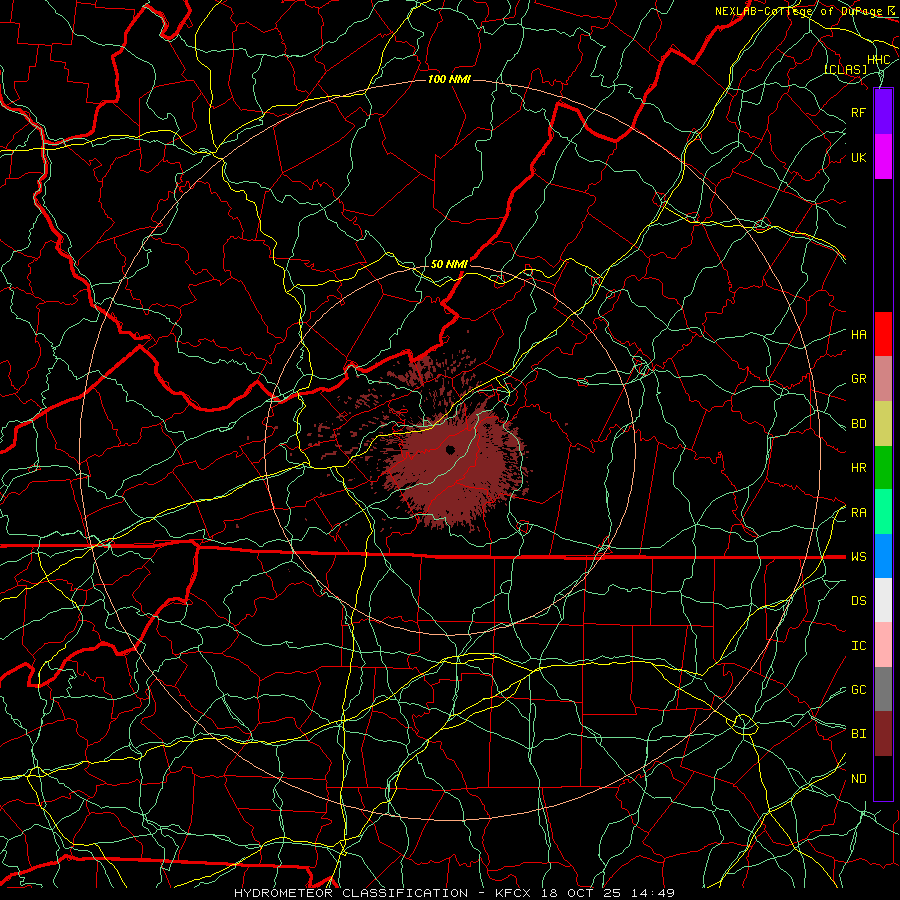The width and height of the screenshot is (900, 900).
Task: Click the WS legend label
Action: pyautogui.click(x=859, y=557)
